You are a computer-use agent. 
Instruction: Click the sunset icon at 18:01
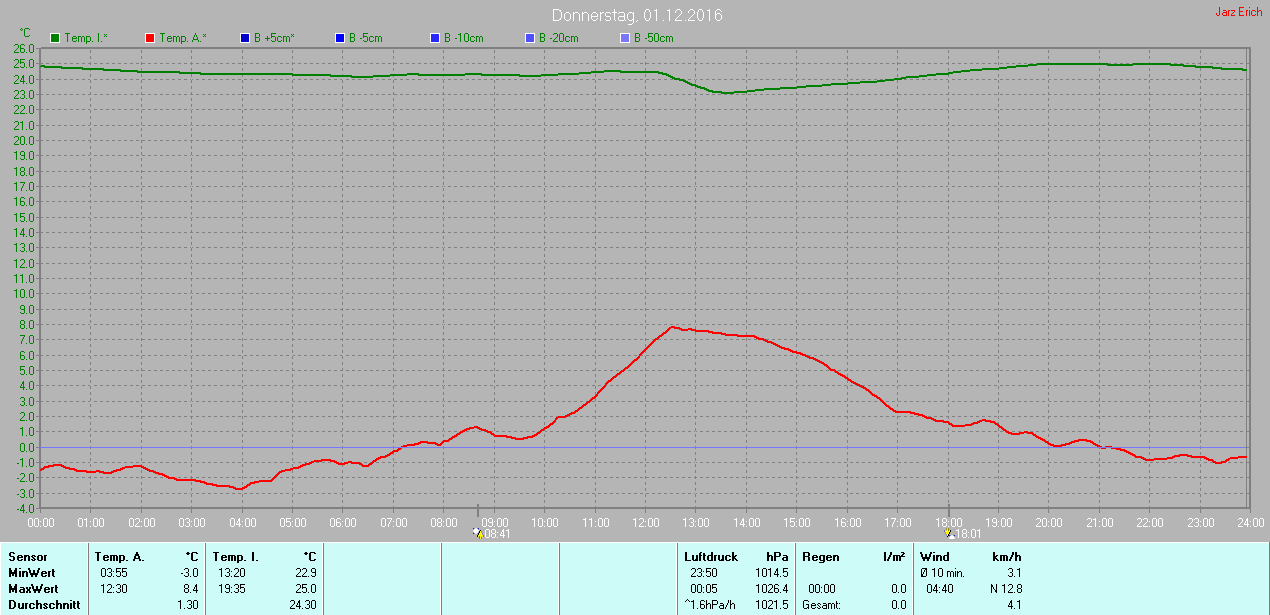point(949,534)
